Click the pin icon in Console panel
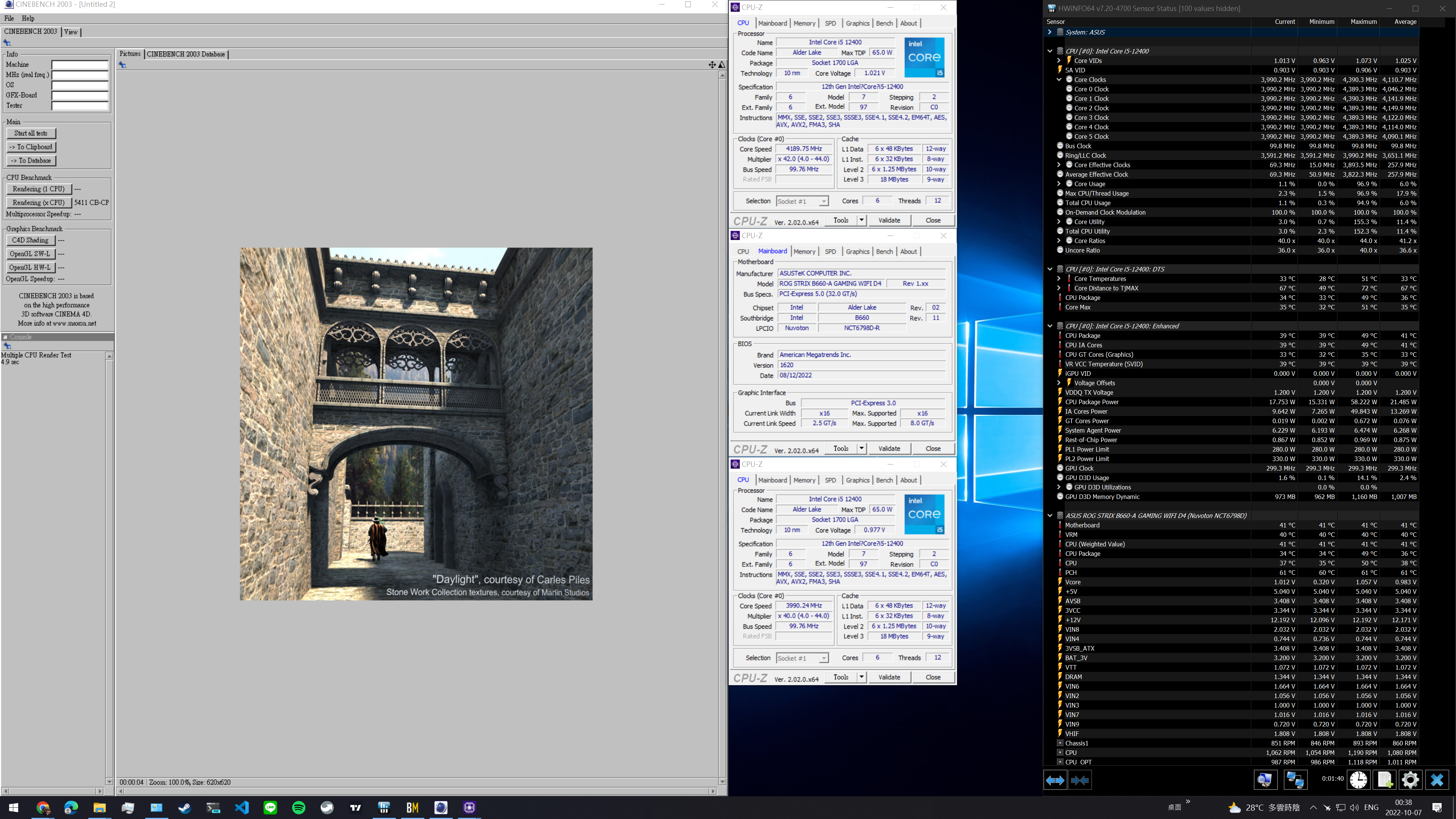This screenshot has width=1456, height=819. coord(7,346)
